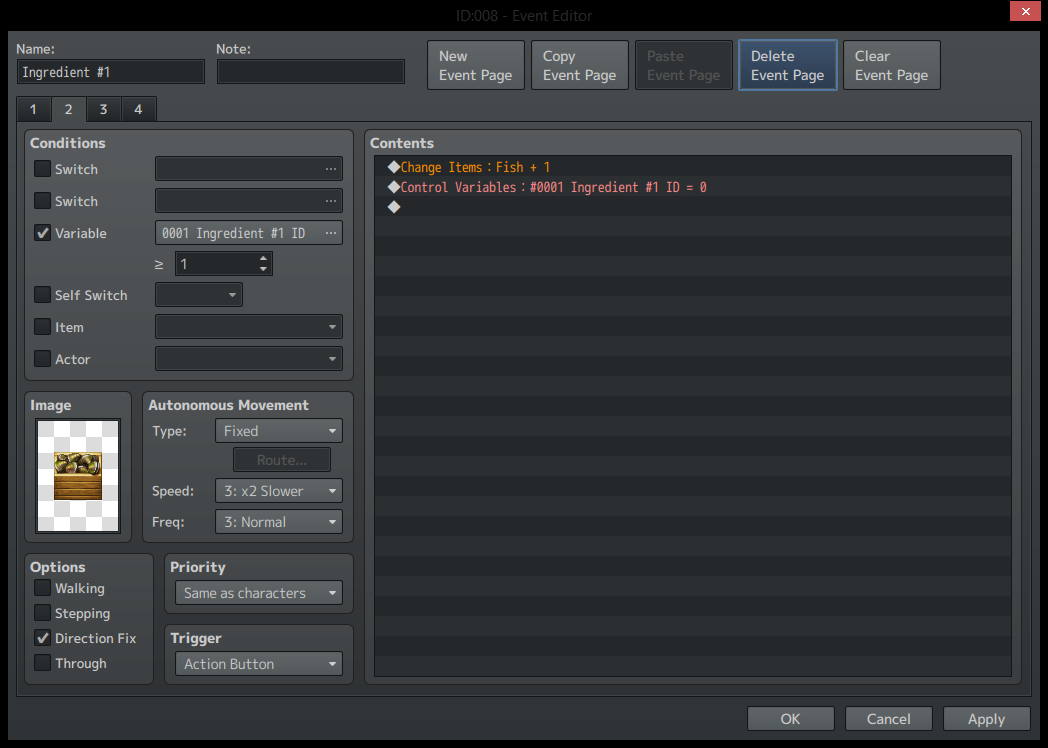Toggle the Direction Fix option

pyautogui.click(x=42, y=638)
